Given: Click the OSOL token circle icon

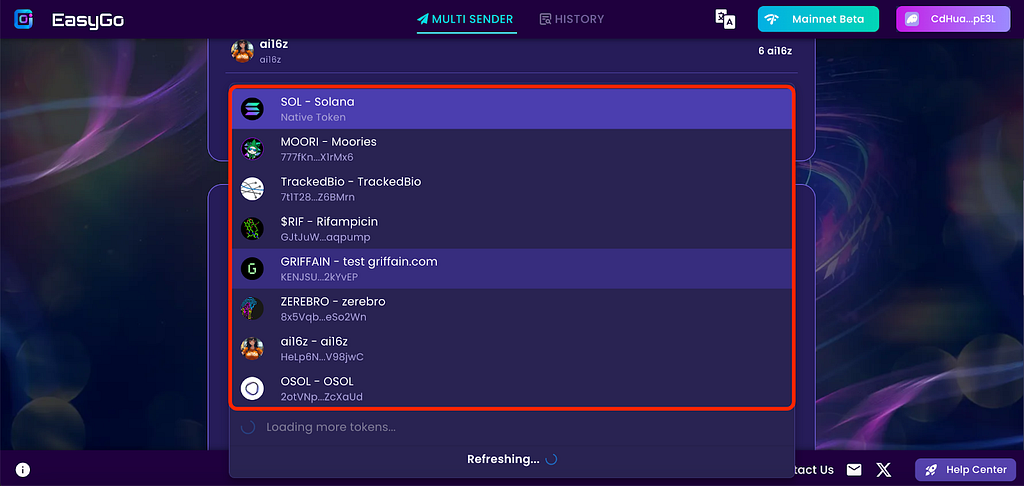Looking at the screenshot, I should tap(252, 388).
